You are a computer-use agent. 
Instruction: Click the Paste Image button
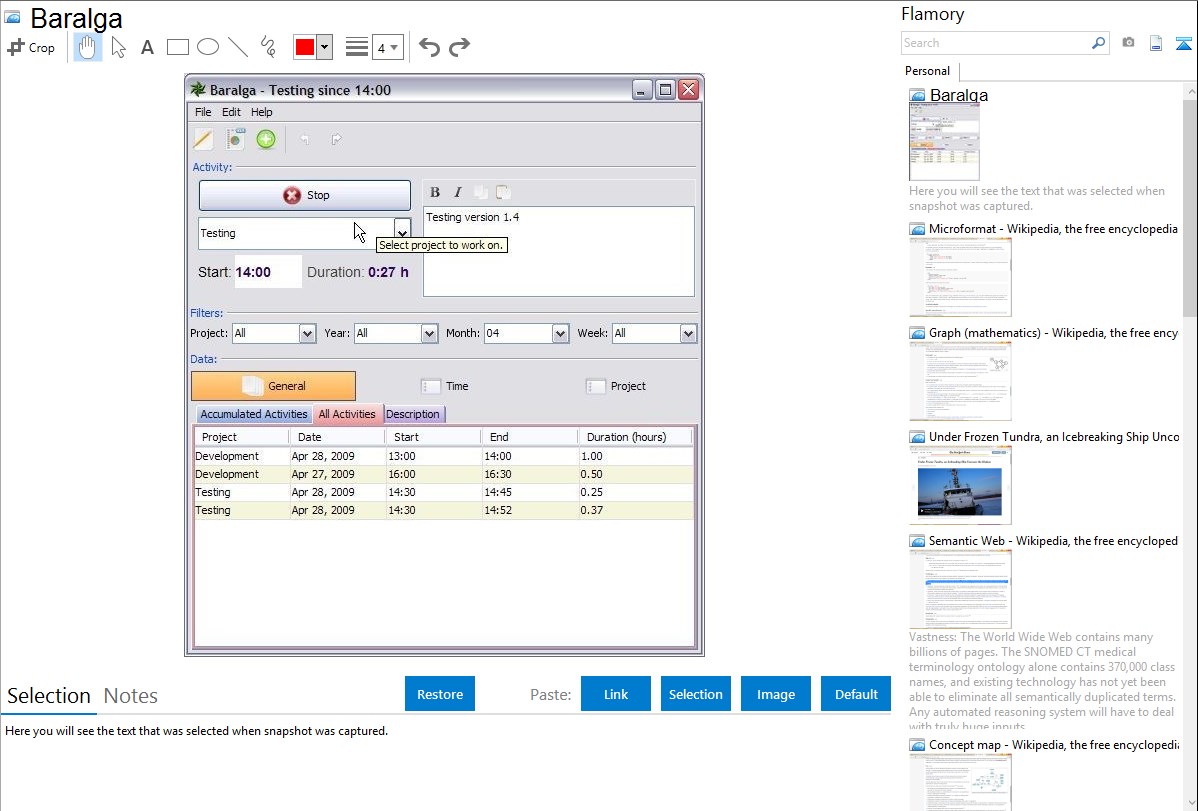(x=775, y=694)
